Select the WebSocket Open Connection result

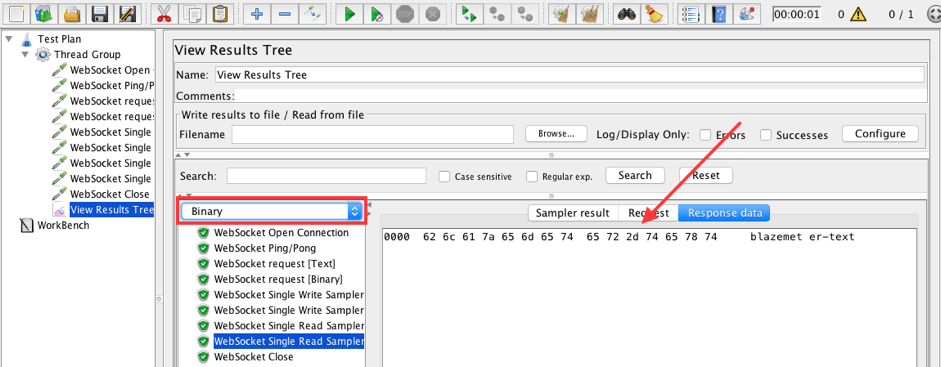[x=281, y=233]
